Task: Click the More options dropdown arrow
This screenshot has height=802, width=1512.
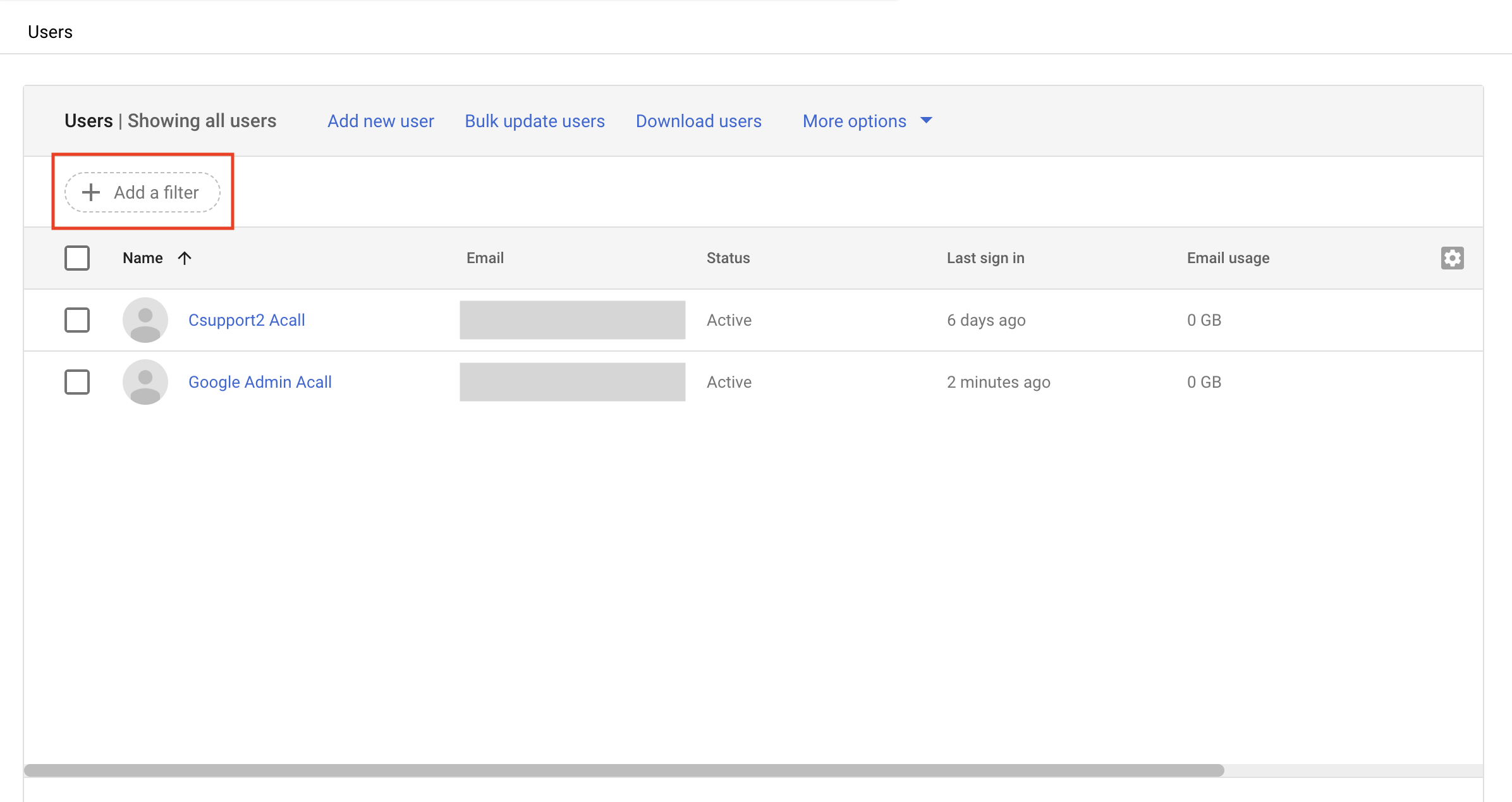Action: tap(926, 120)
